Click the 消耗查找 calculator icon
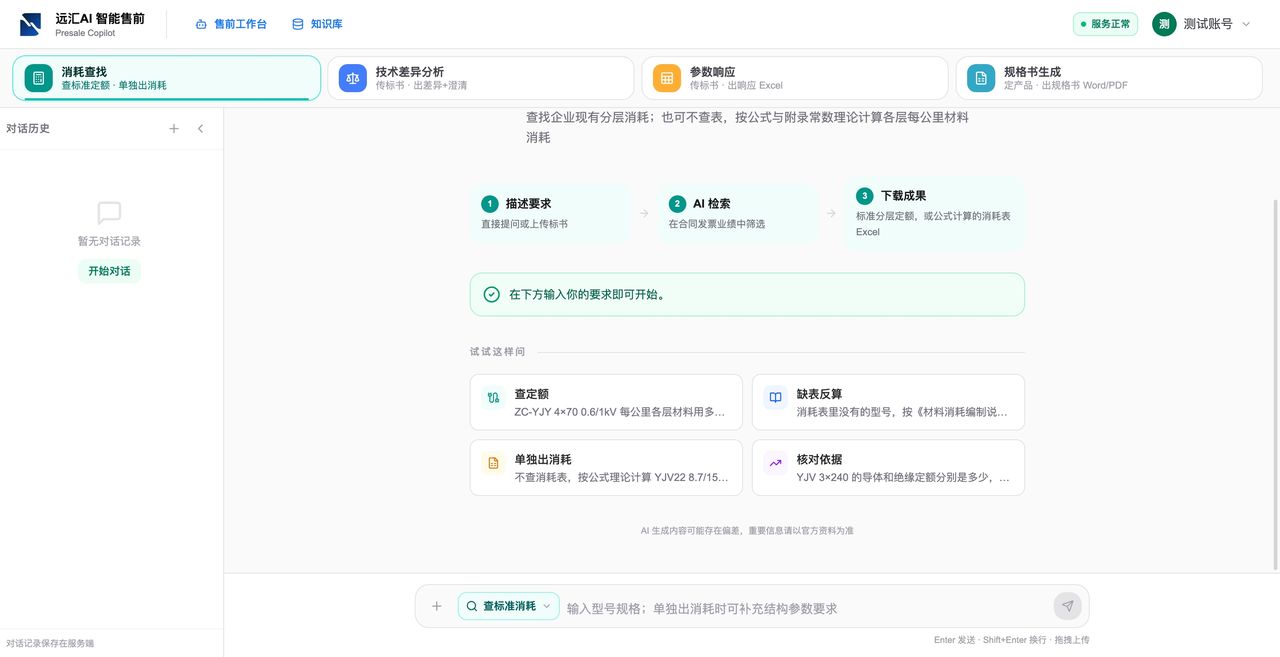 pyautogui.click(x=39, y=78)
